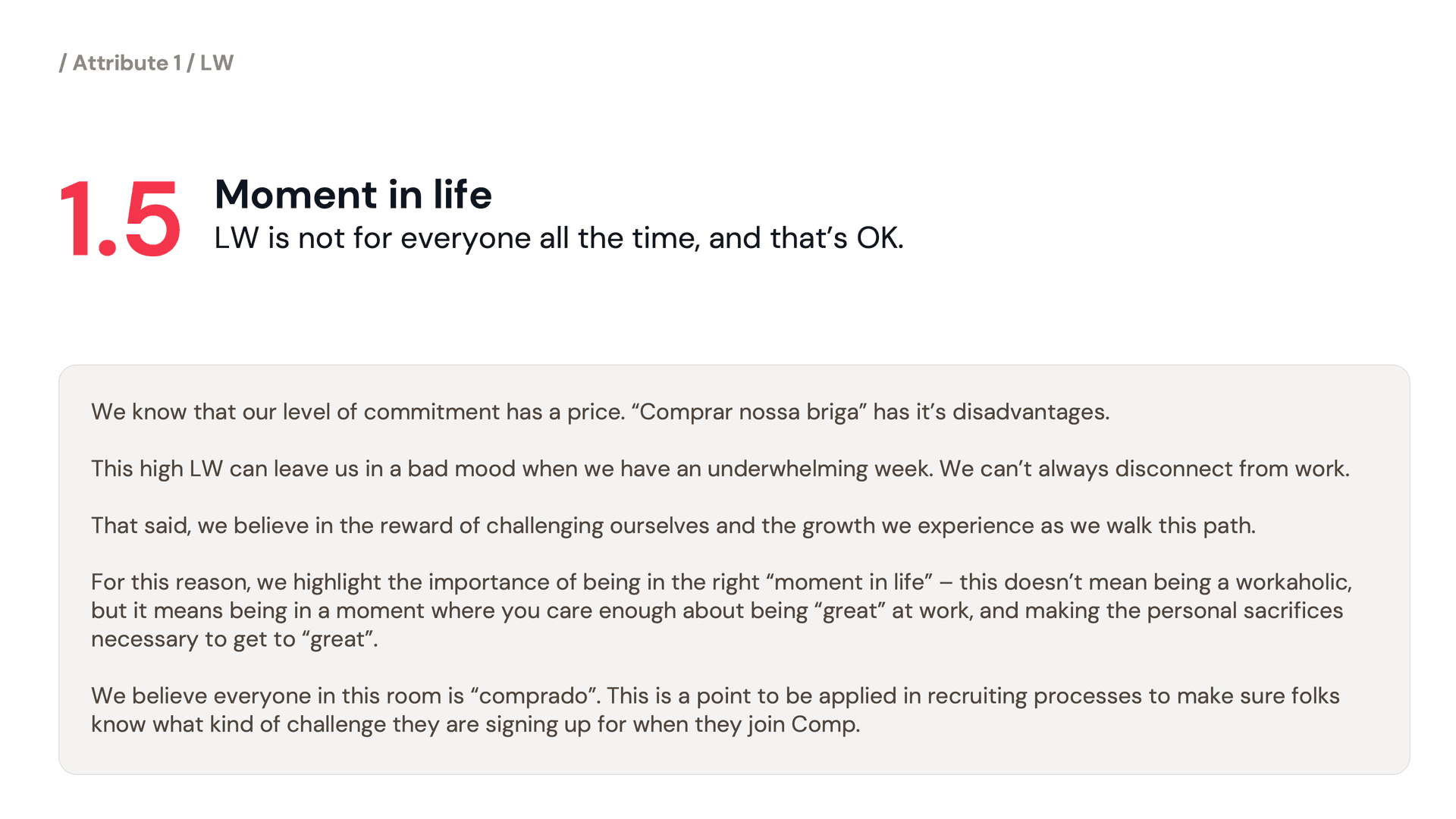Click the "LW" label in the breadcrumb
Image resolution: width=1456 pixels, height=819 pixels.
pyautogui.click(x=217, y=63)
